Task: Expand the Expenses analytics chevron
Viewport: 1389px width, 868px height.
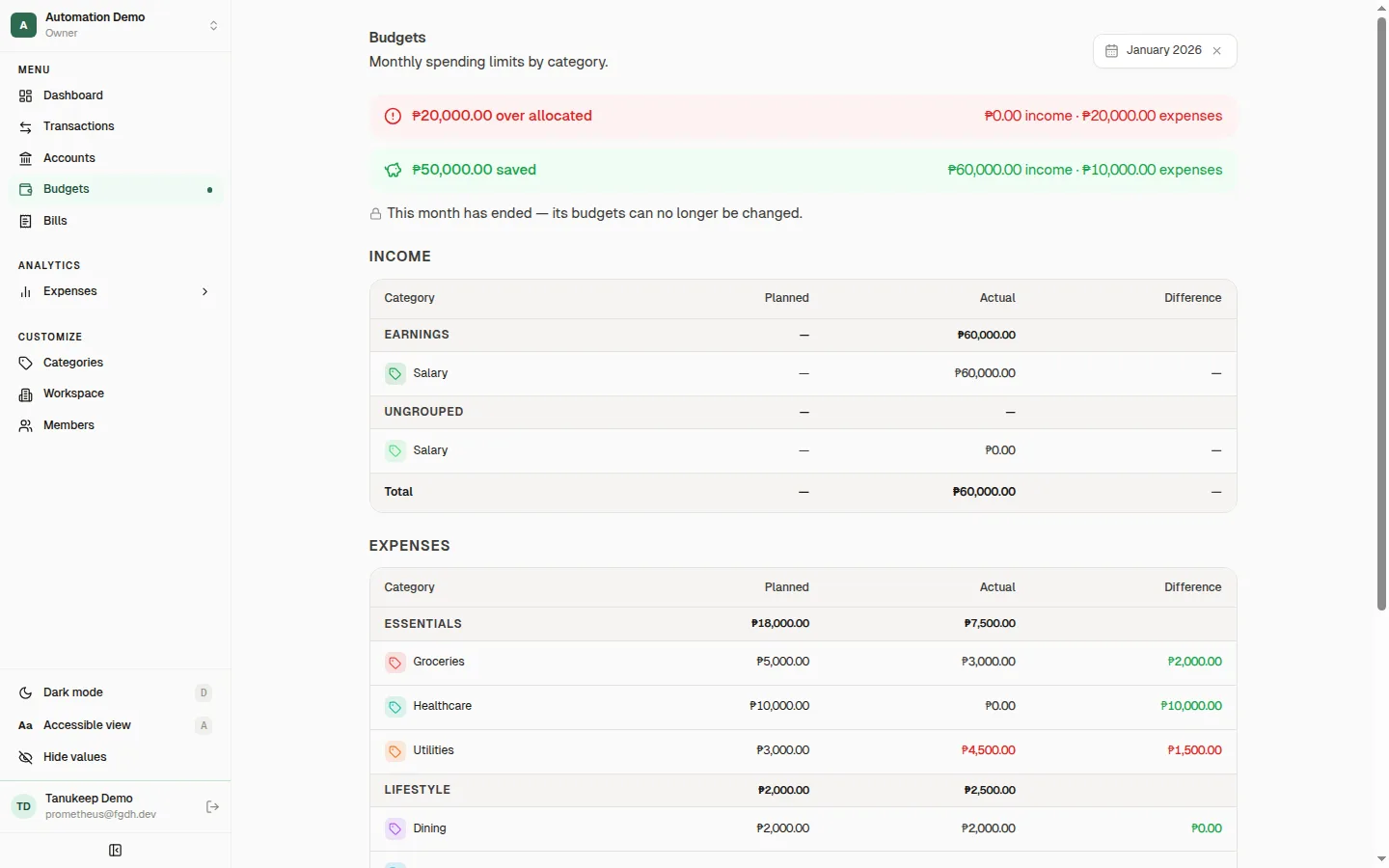Action: click(x=204, y=291)
